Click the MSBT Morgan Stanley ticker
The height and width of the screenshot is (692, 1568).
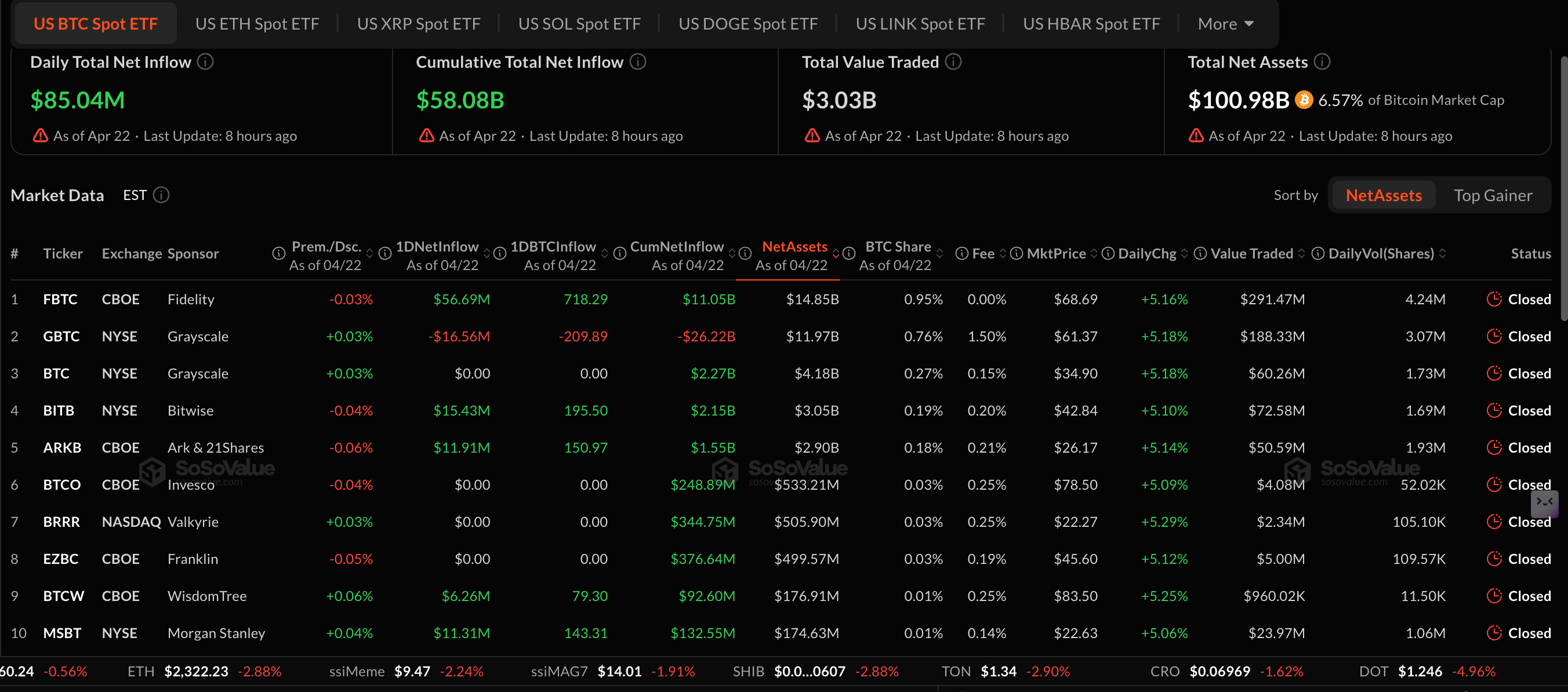(61, 633)
